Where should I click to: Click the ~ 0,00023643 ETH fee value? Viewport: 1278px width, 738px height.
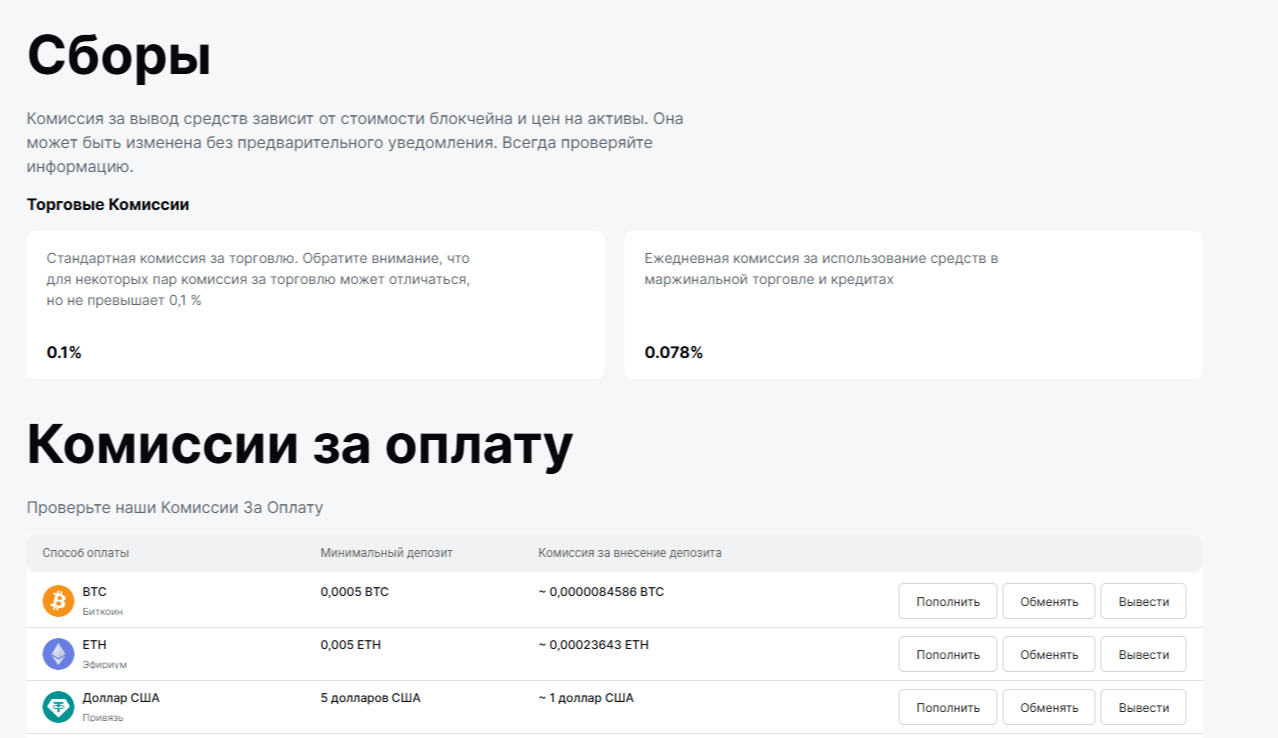[x=593, y=645]
